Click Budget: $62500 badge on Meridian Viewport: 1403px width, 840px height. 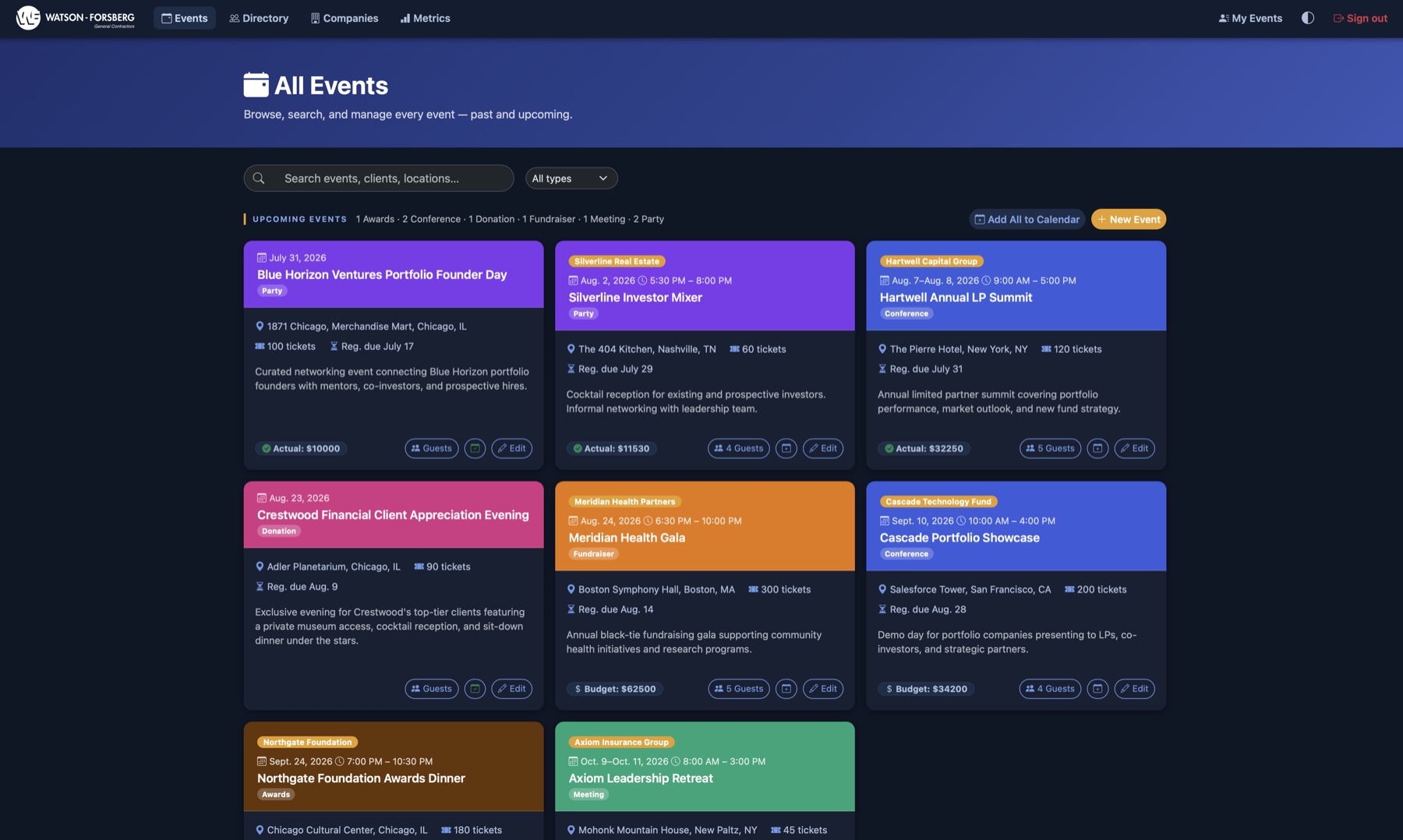(x=614, y=689)
